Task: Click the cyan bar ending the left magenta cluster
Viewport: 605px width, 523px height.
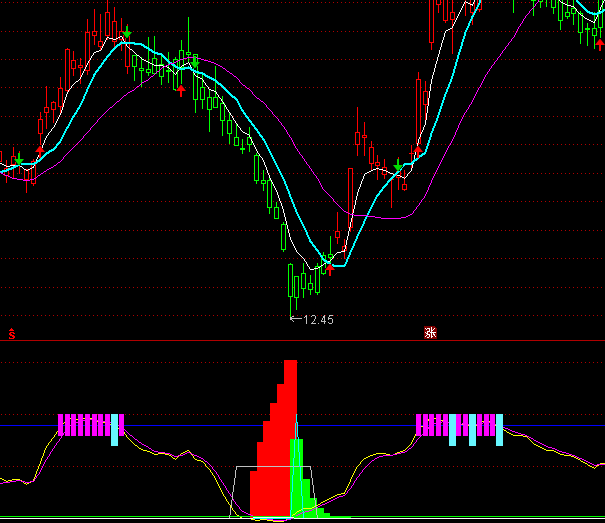Action: tap(114, 428)
